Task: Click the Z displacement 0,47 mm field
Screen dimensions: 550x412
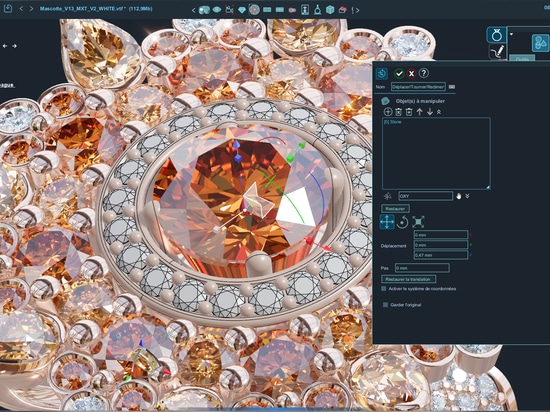Action: click(441, 255)
